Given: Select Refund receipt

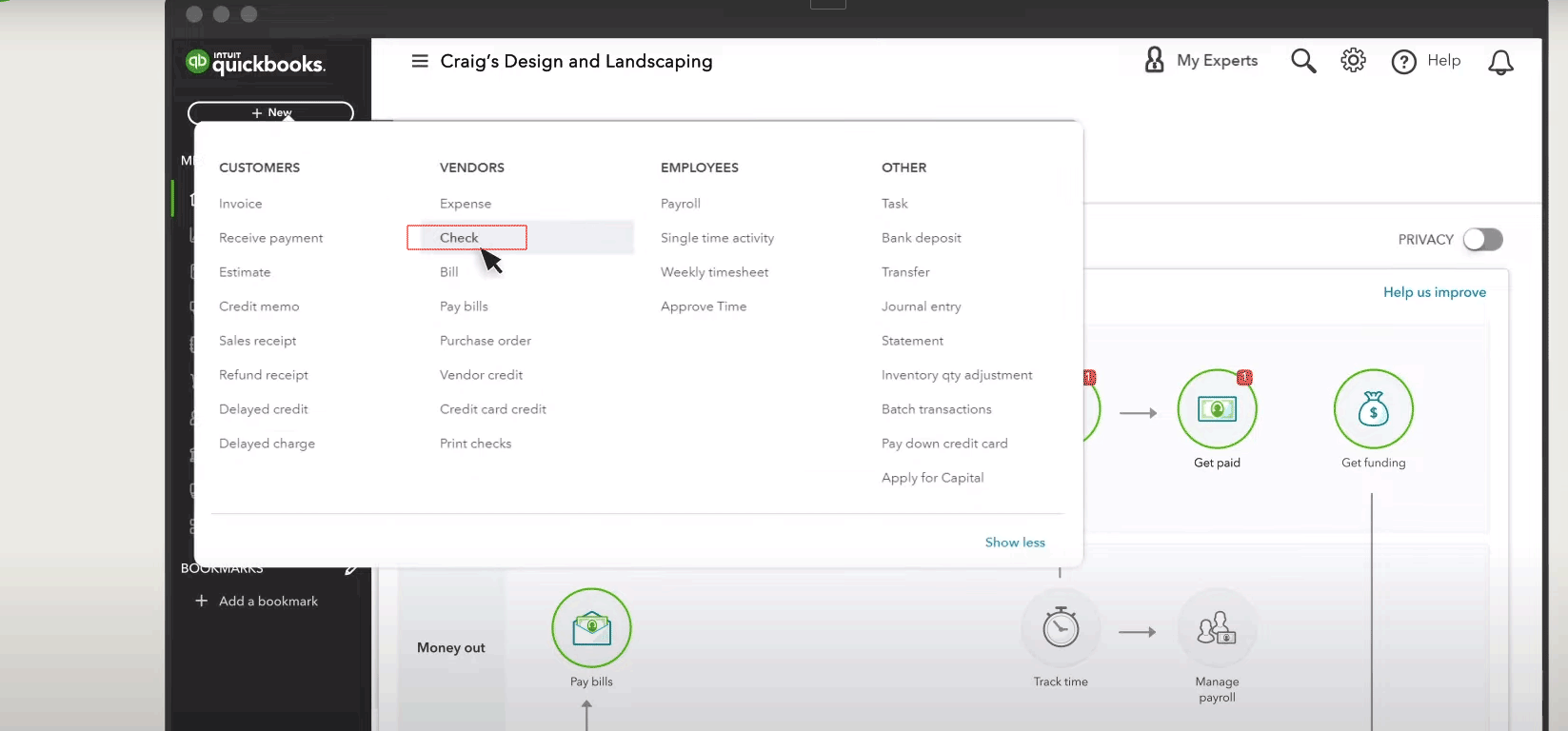Looking at the screenshot, I should (264, 375).
